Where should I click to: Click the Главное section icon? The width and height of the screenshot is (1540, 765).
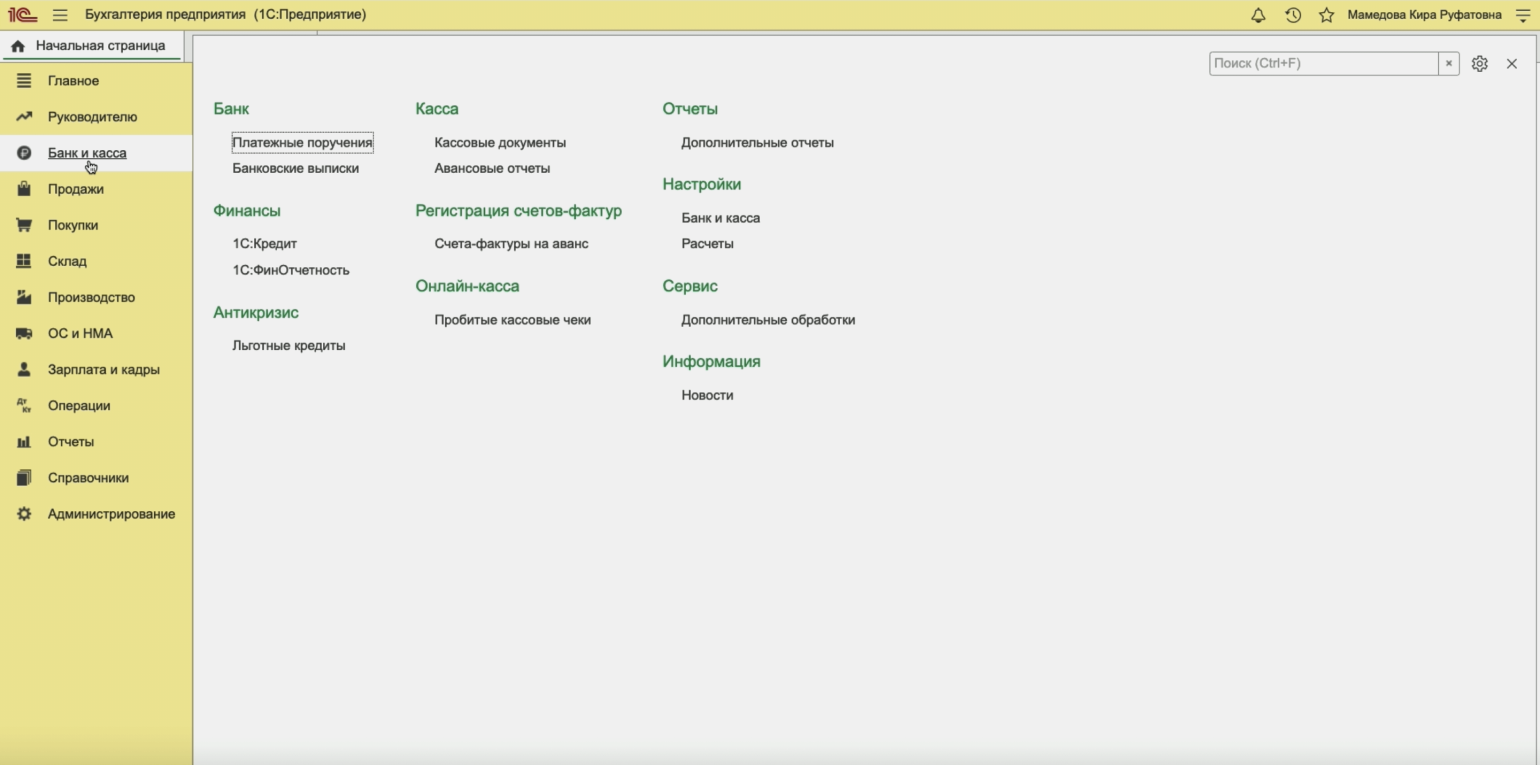point(24,81)
